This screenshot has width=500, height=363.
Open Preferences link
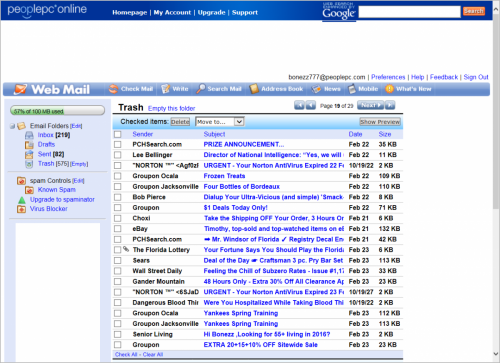click(x=388, y=77)
